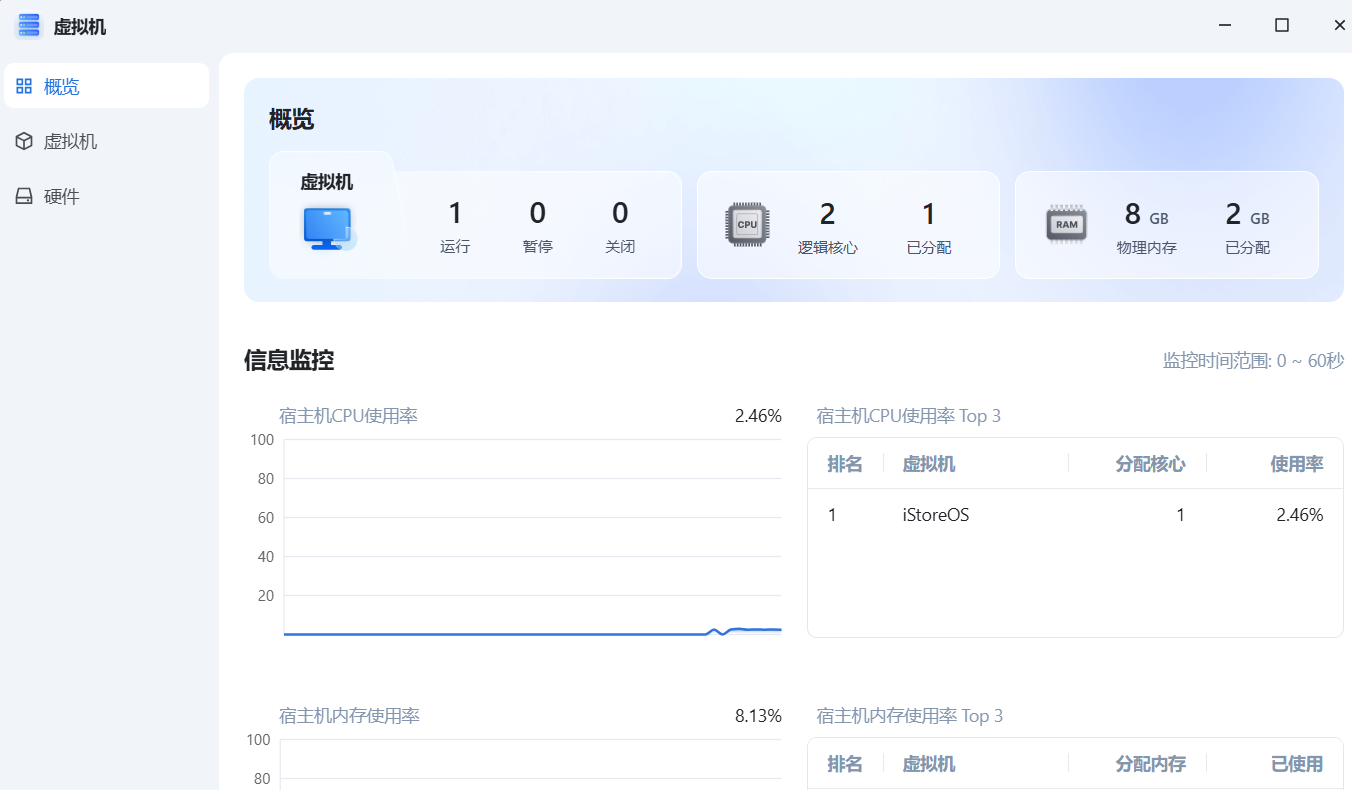Screen dimensions: 1352x790
Task: Click the virtual machine app logo icon
Action: [28, 26]
